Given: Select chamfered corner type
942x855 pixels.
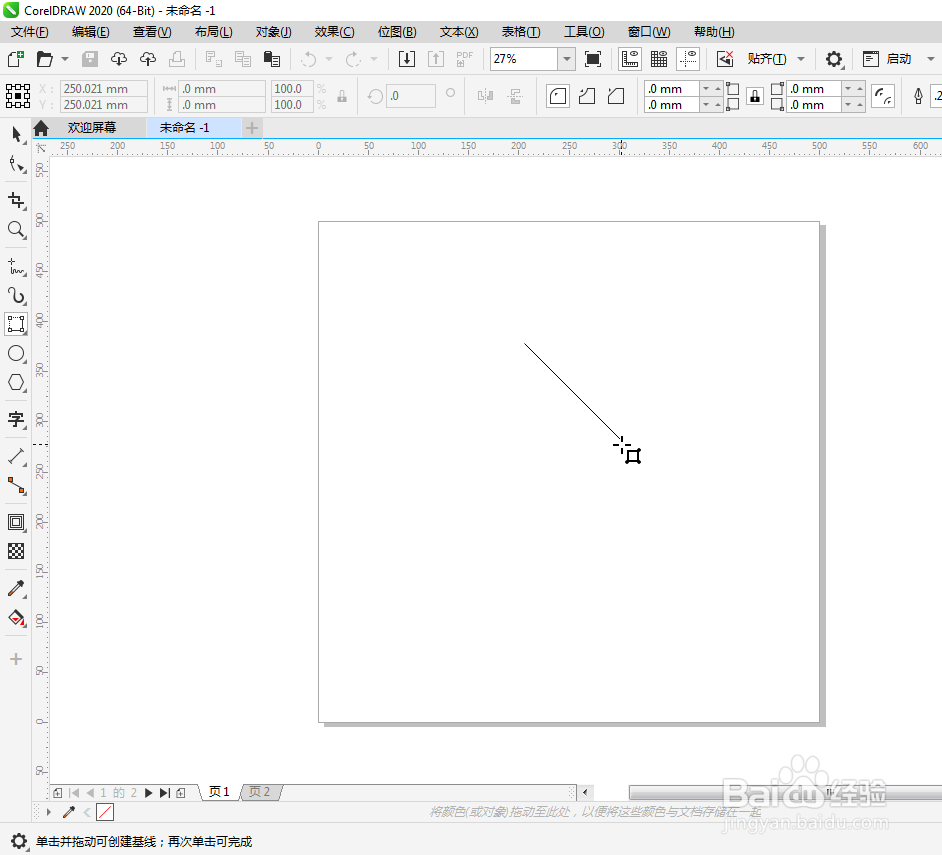Looking at the screenshot, I should 616,96.
